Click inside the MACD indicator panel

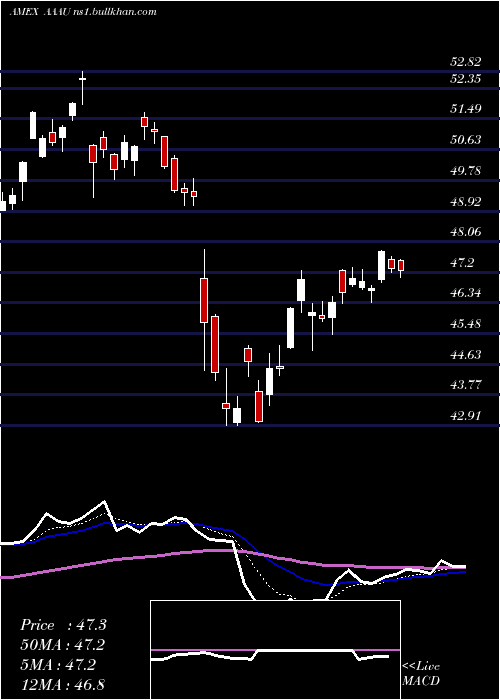pyautogui.click(x=275, y=650)
